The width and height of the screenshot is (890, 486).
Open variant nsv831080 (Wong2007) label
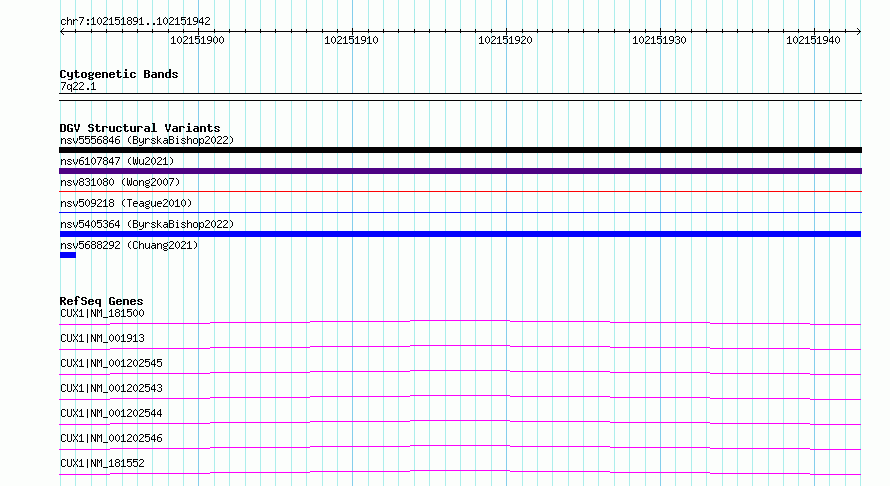tap(120, 182)
